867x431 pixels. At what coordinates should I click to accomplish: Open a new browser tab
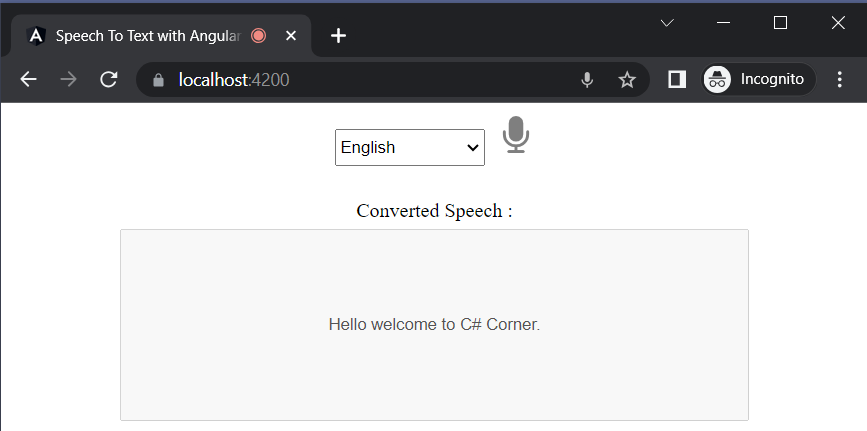(x=339, y=36)
